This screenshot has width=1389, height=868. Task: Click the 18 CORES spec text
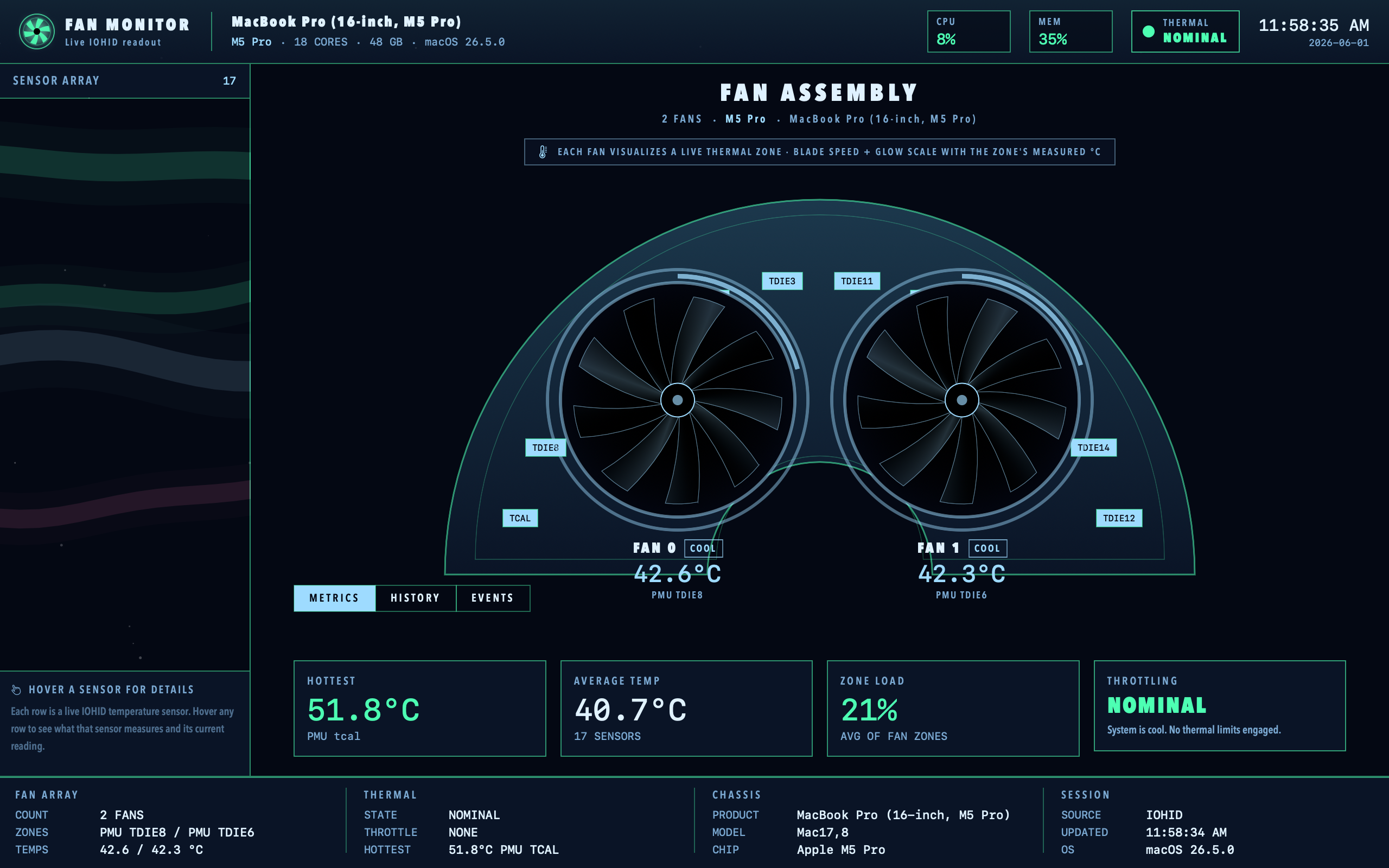coord(321,42)
